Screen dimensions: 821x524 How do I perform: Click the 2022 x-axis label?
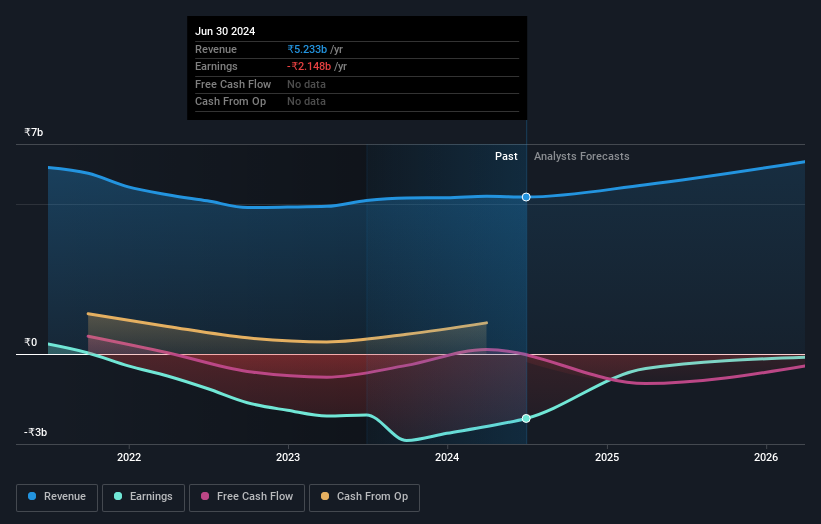click(x=129, y=457)
